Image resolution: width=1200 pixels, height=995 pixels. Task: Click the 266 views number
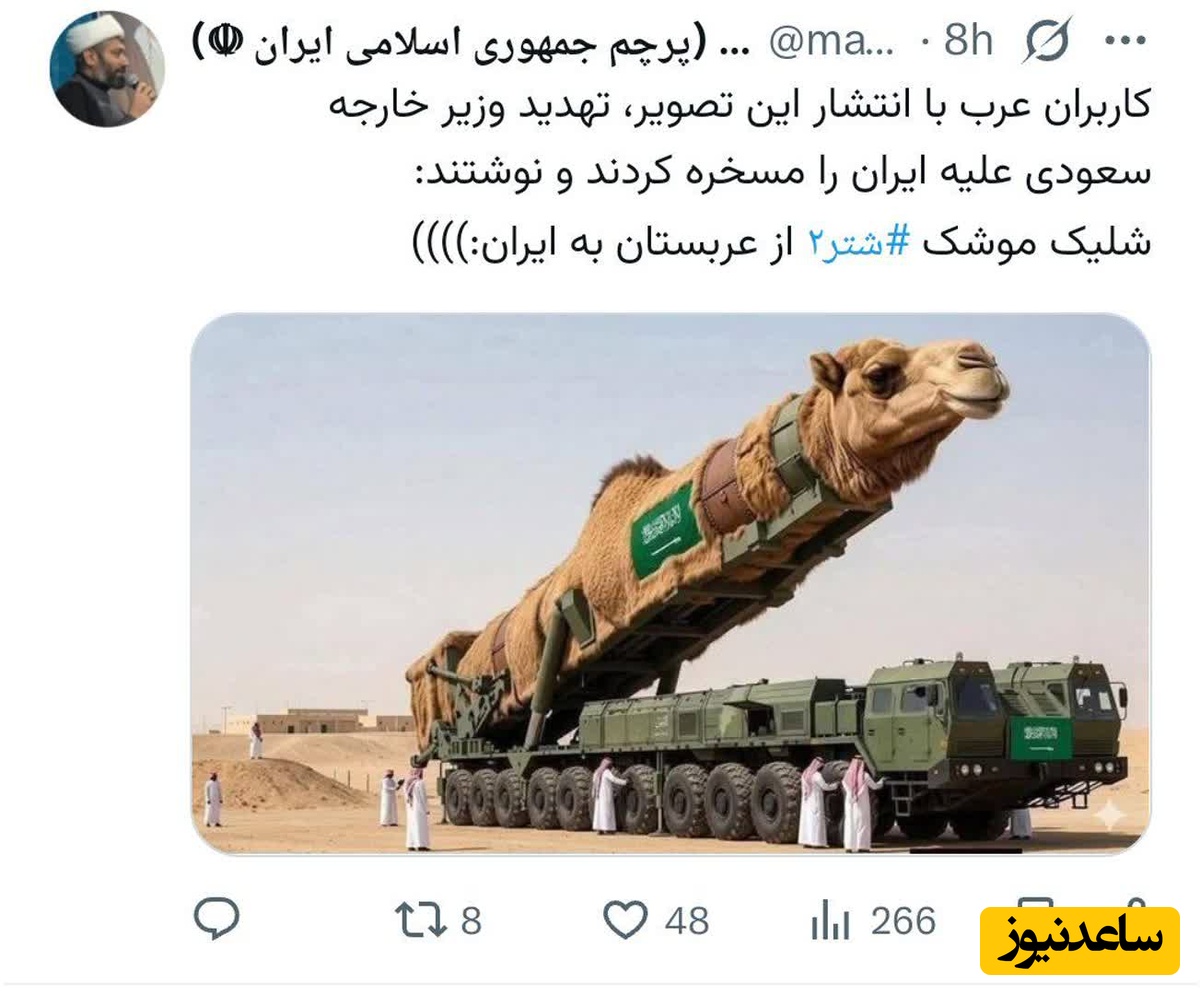(903, 920)
